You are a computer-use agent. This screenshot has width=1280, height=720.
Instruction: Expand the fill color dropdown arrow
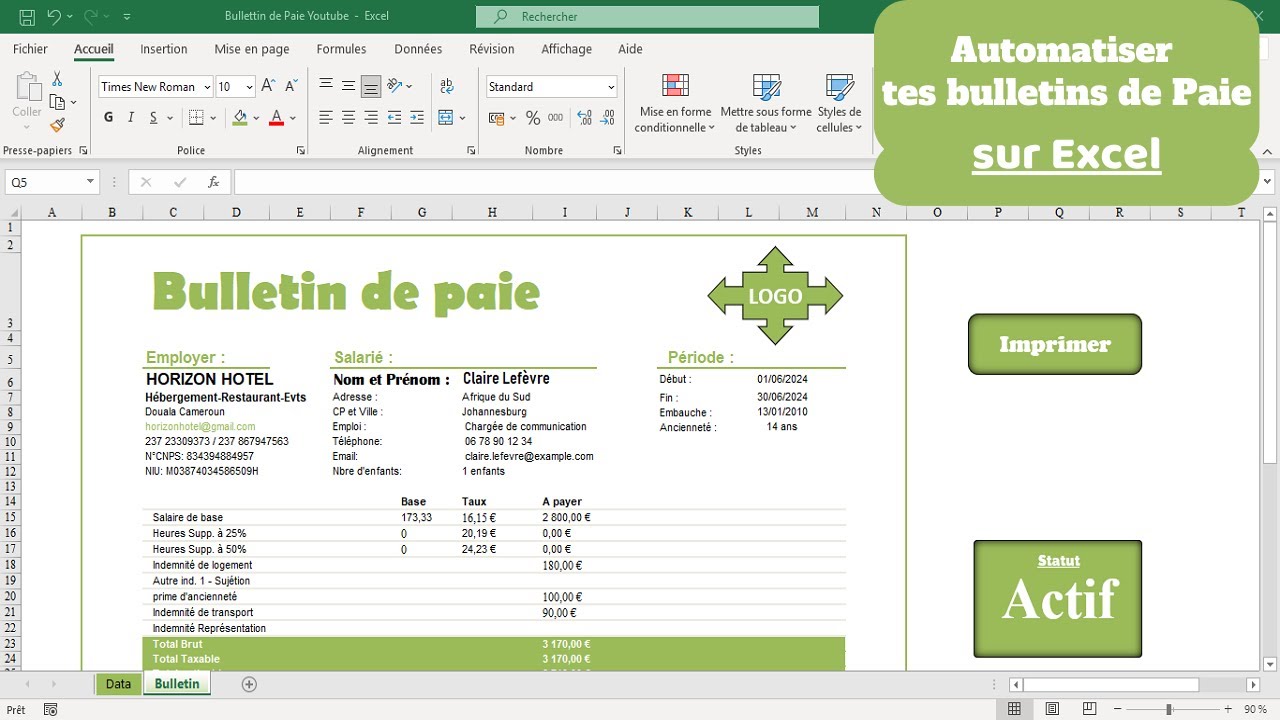[x=256, y=118]
